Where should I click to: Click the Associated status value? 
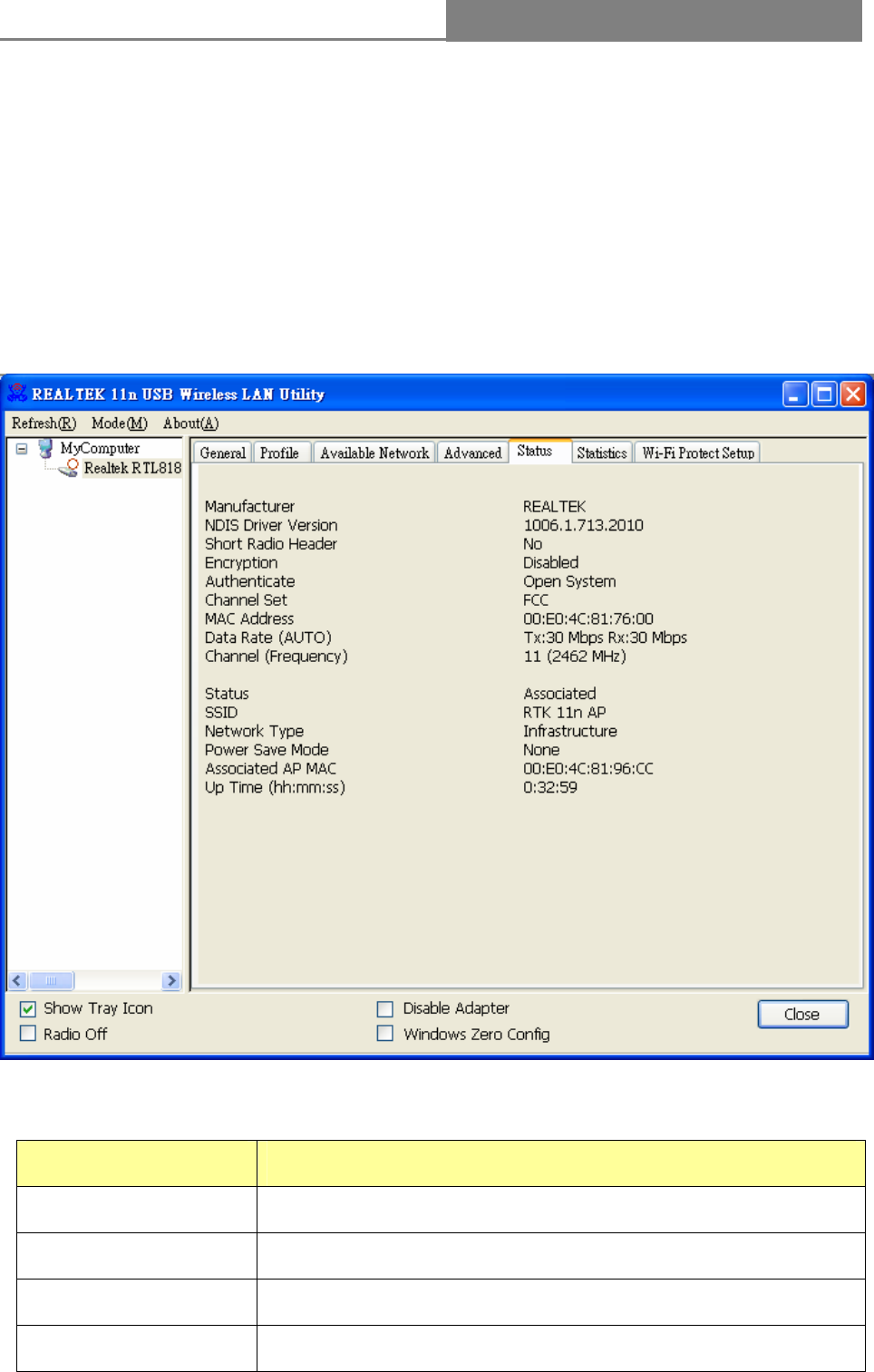pyautogui.click(x=559, y=694)
